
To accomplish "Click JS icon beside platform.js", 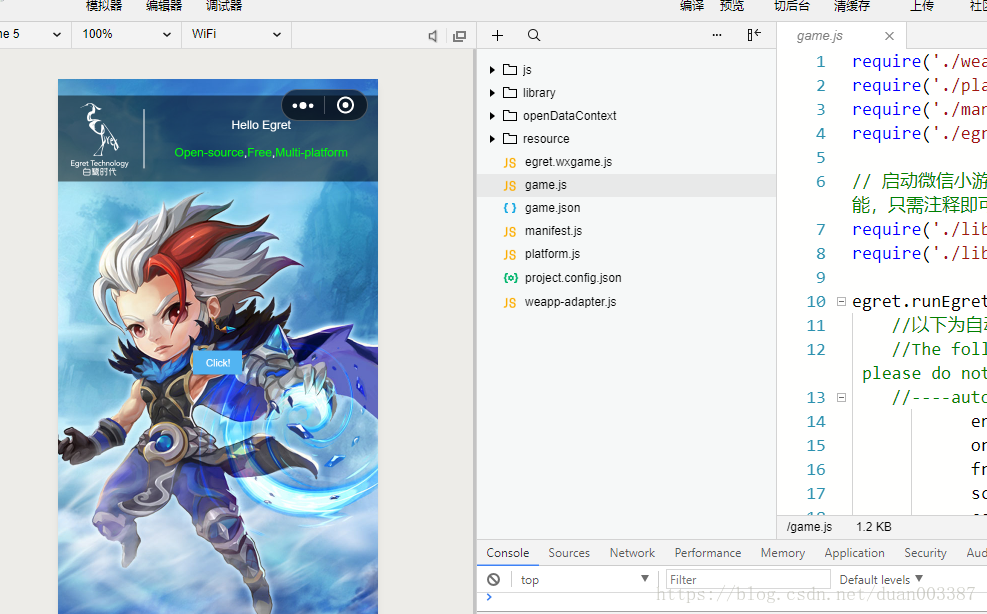I will (510, 254).
